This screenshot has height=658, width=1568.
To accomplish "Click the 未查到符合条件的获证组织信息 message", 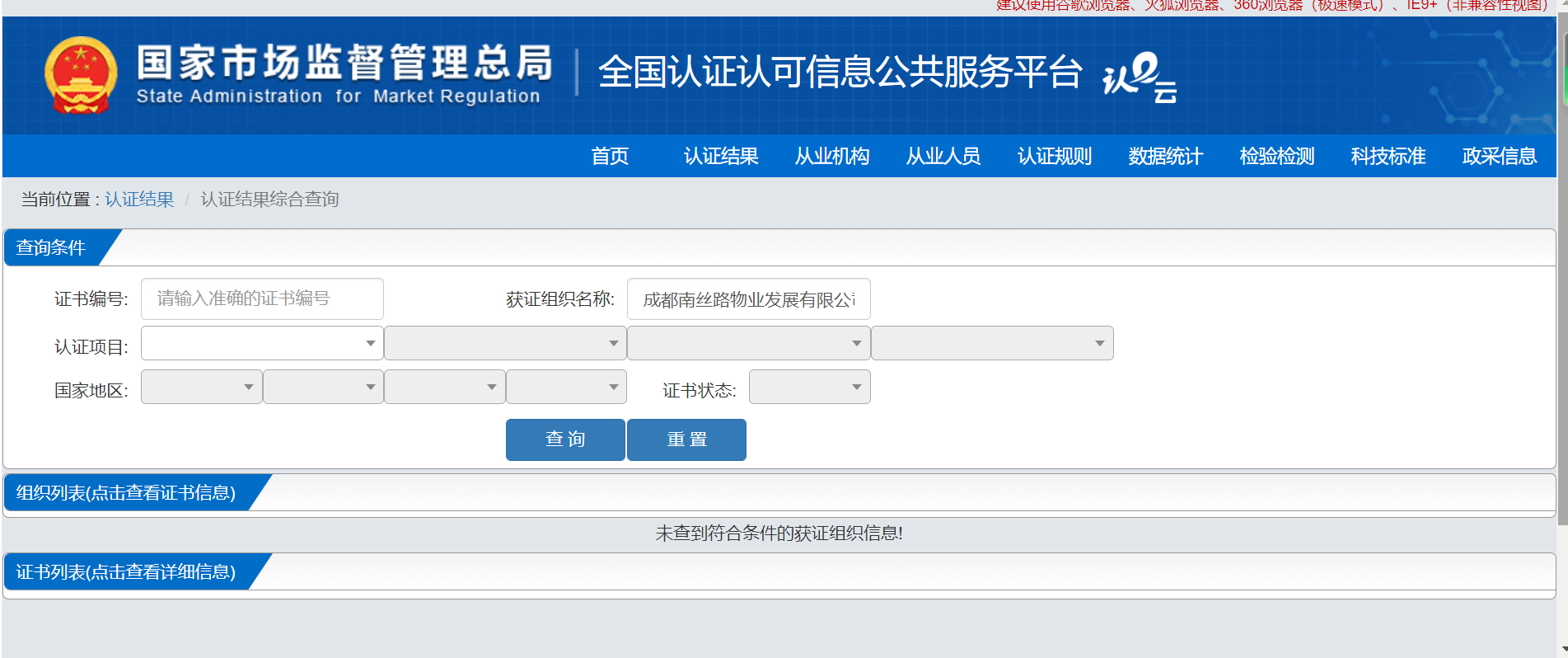I will tap(779, 533).
